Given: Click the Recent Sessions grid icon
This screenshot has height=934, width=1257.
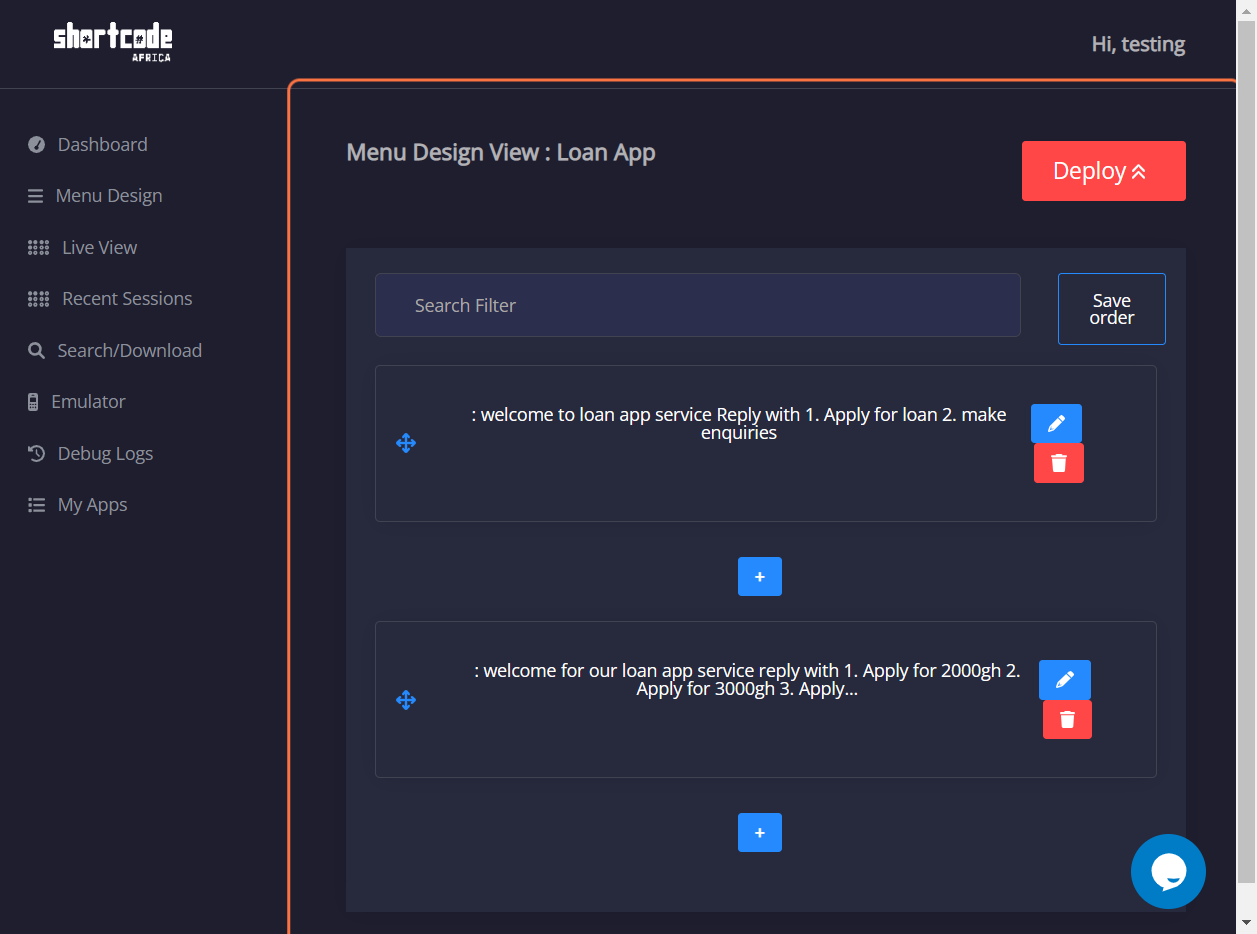Looking at the screenshot, I should [38, 299].
